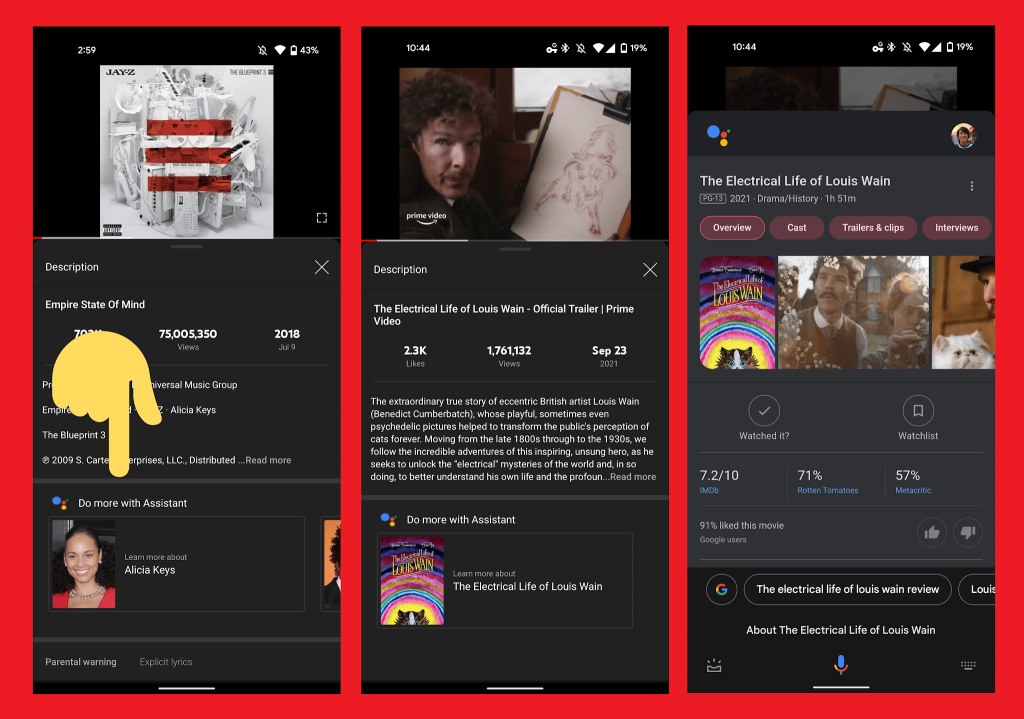The image size is (1024, 719).
Task: Tap the 2018 Jul 9 upload date
Action: tap(287, 339)
